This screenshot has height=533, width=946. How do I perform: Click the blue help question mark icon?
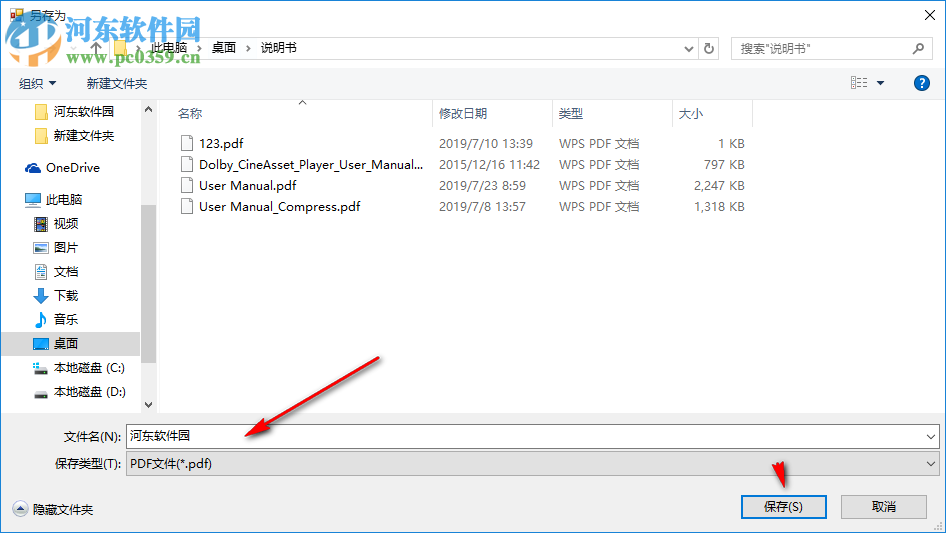[x=921, y=83]
